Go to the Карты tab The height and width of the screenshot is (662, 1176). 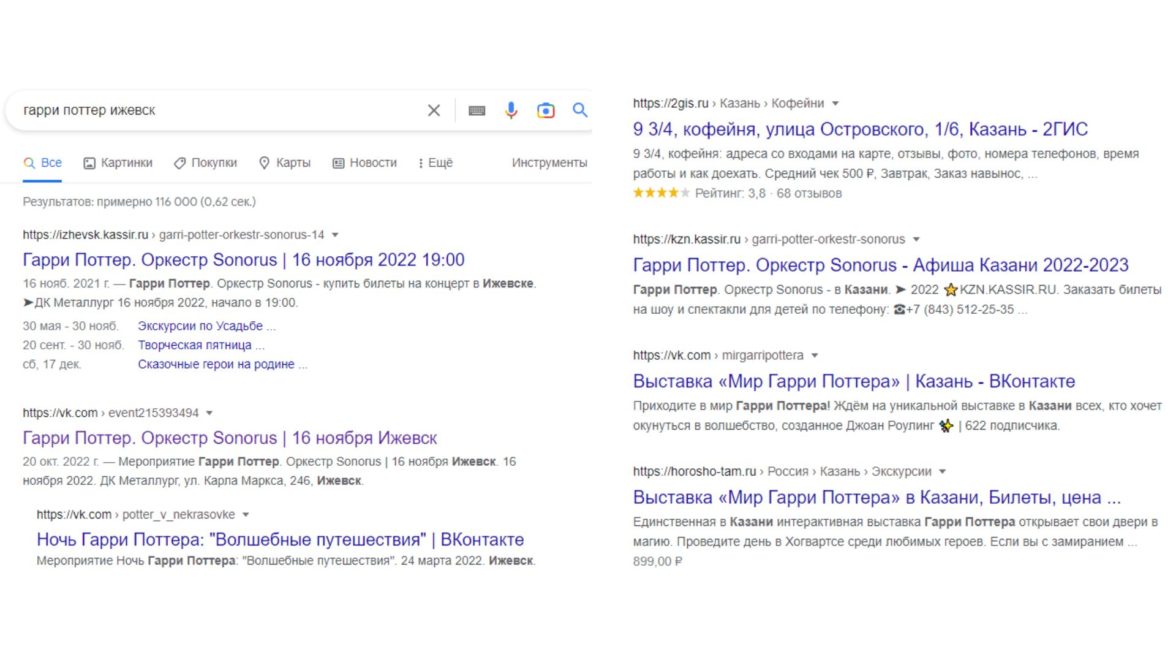pyautogui.click(x=285, y=163)
